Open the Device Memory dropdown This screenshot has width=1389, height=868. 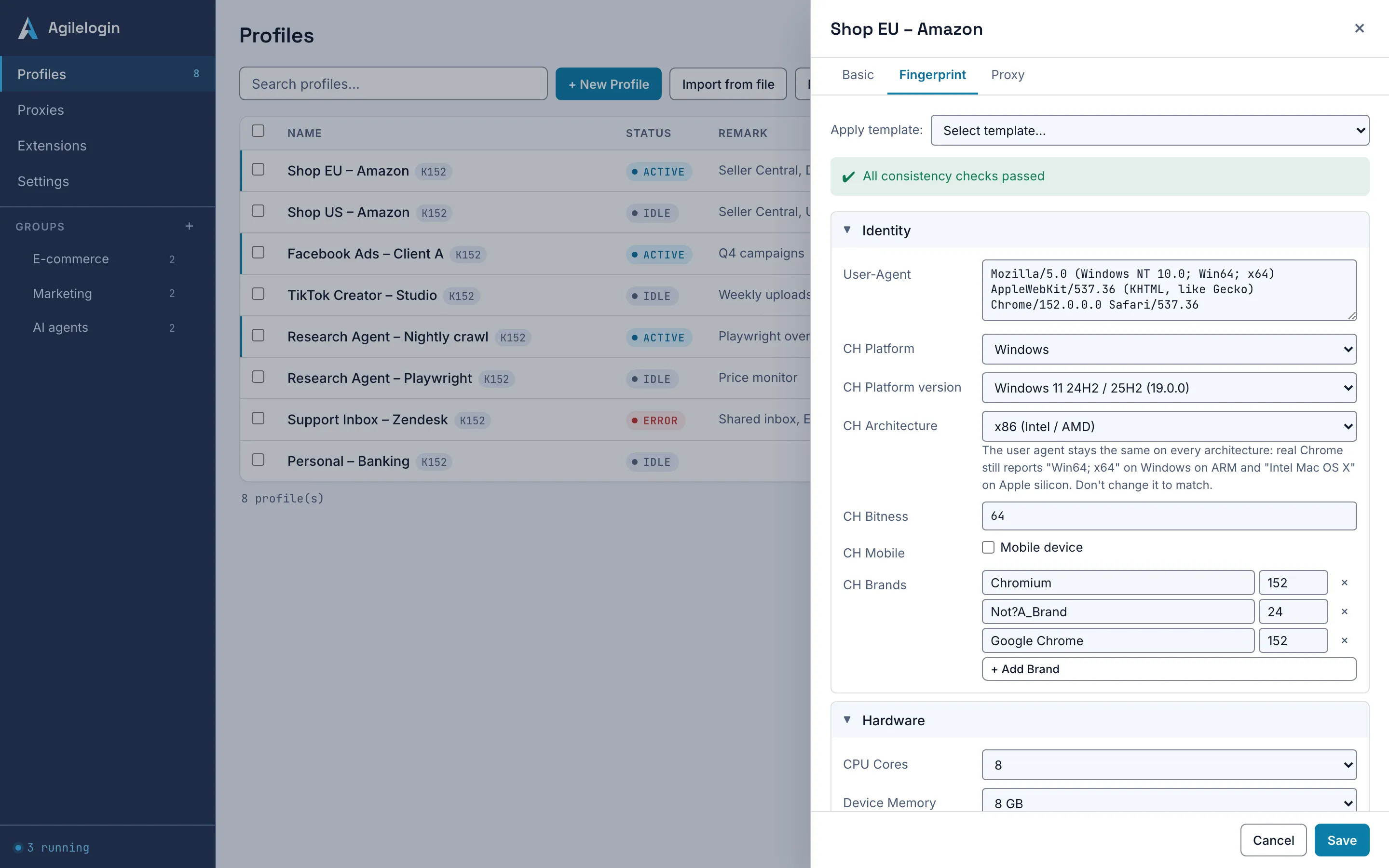coord(1169,800)
